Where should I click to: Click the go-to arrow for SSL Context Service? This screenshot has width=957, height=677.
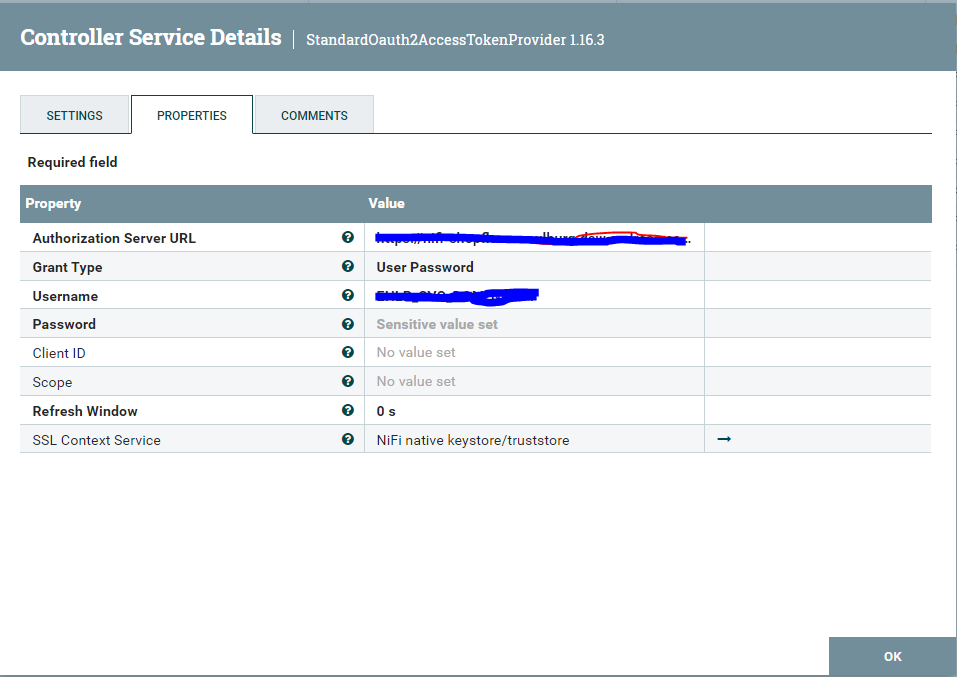723,439
